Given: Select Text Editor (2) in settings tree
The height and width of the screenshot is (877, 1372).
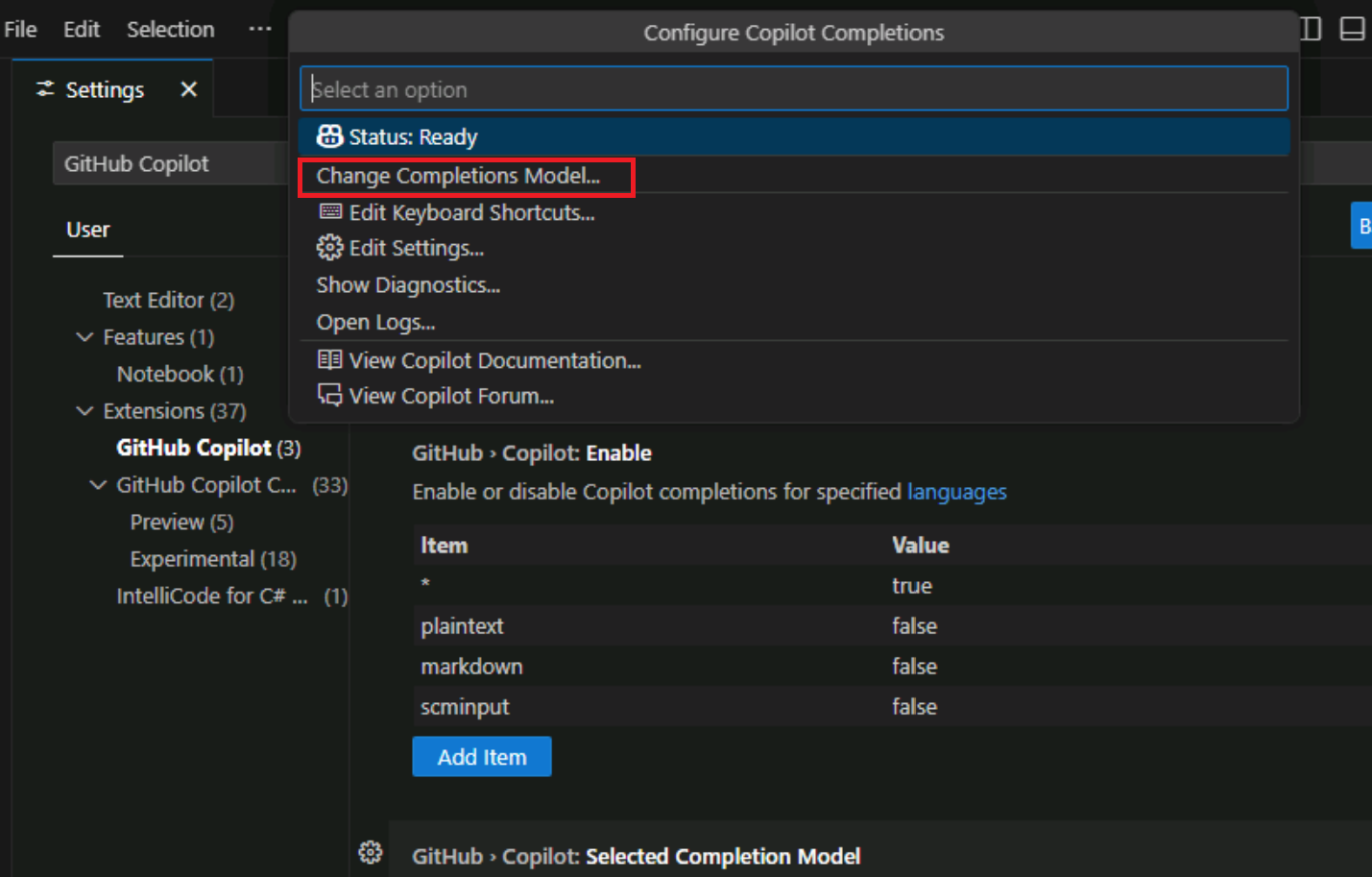Looking at the screenshot, I should 169,300.
